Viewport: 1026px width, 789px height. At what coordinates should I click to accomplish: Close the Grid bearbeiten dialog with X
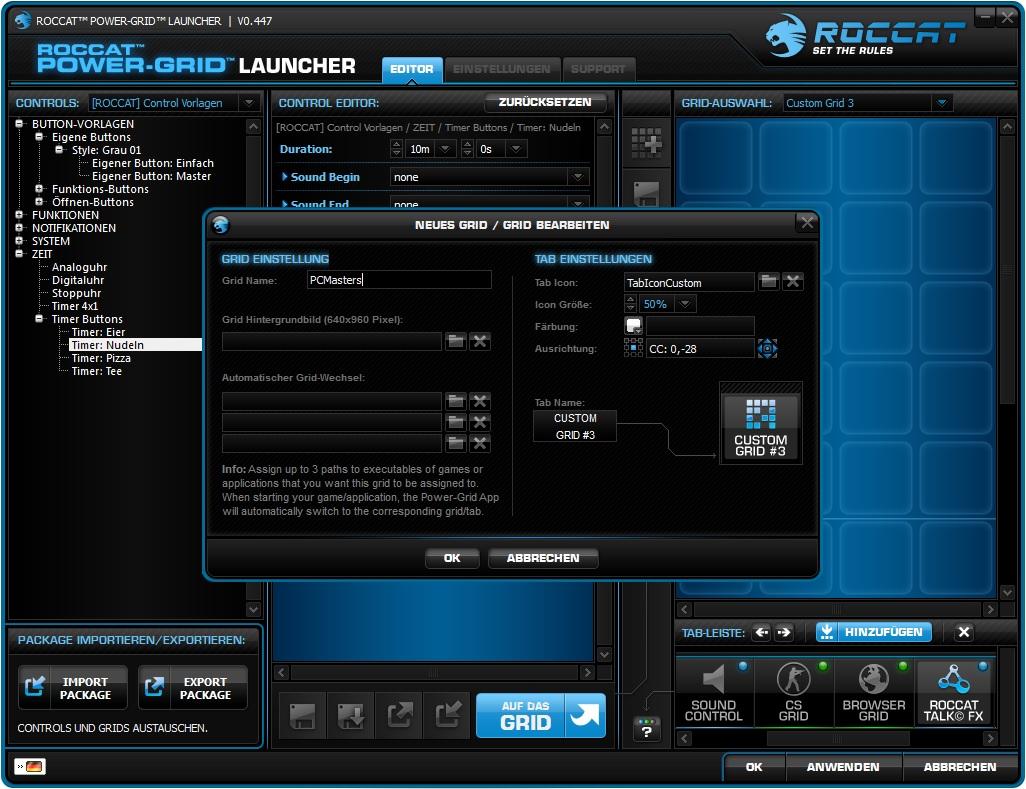click(807, 222)
